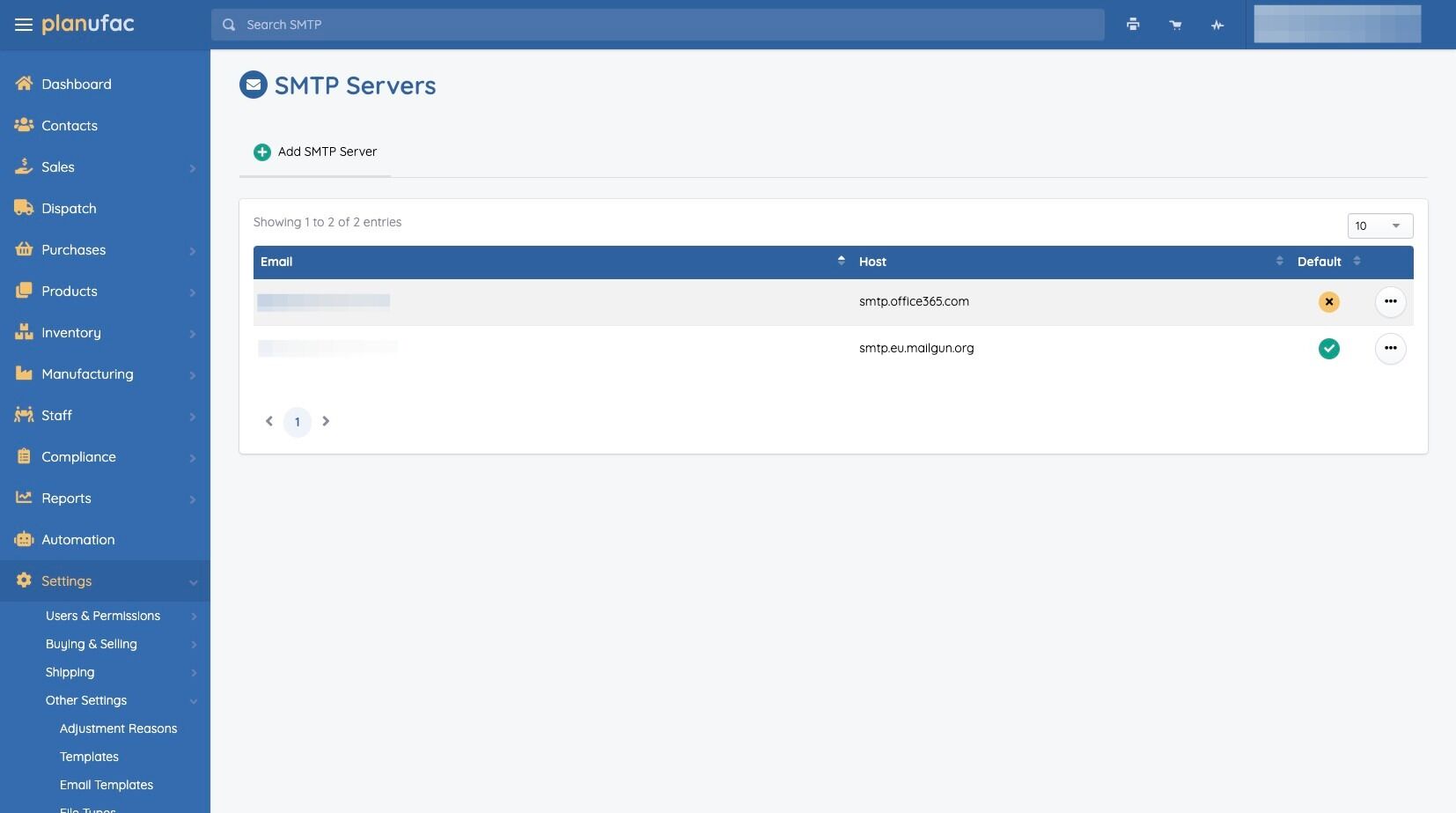Select Adjustment Reasons in sidebar submenu

point(118,728)
